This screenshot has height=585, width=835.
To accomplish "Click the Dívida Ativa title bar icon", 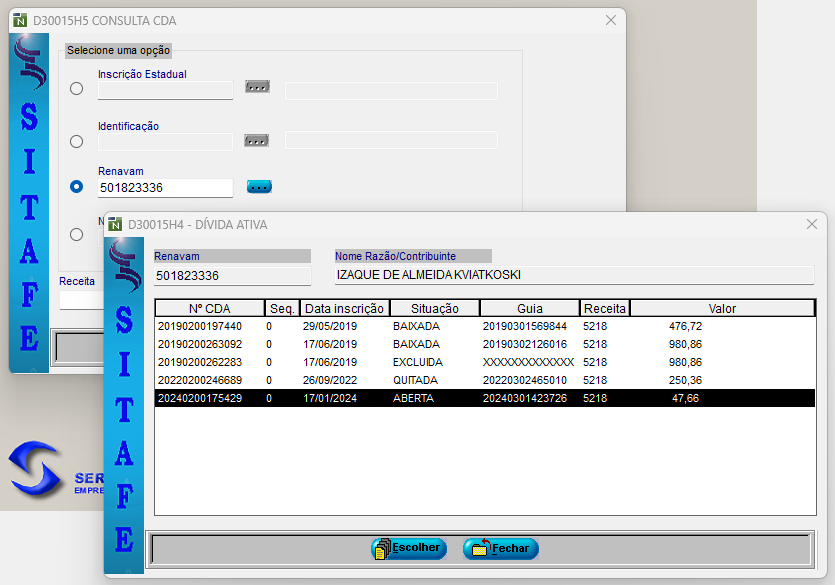I will (115, 225).
